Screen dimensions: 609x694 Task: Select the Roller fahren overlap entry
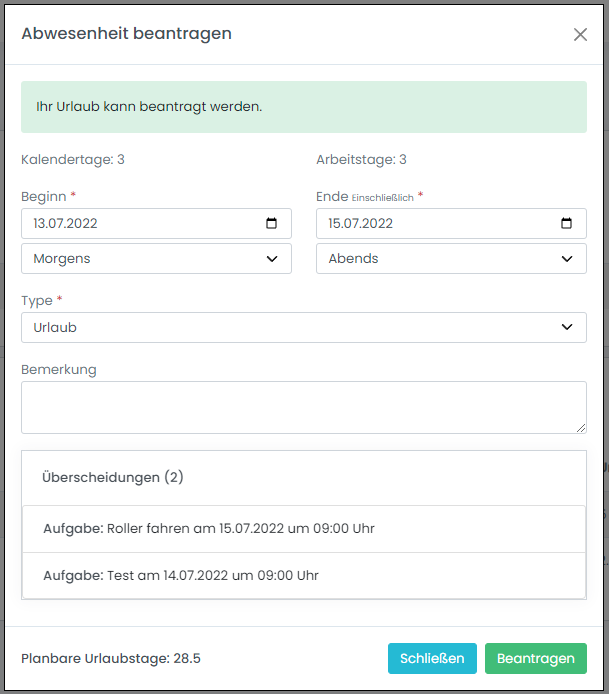[x=209, y=528]
